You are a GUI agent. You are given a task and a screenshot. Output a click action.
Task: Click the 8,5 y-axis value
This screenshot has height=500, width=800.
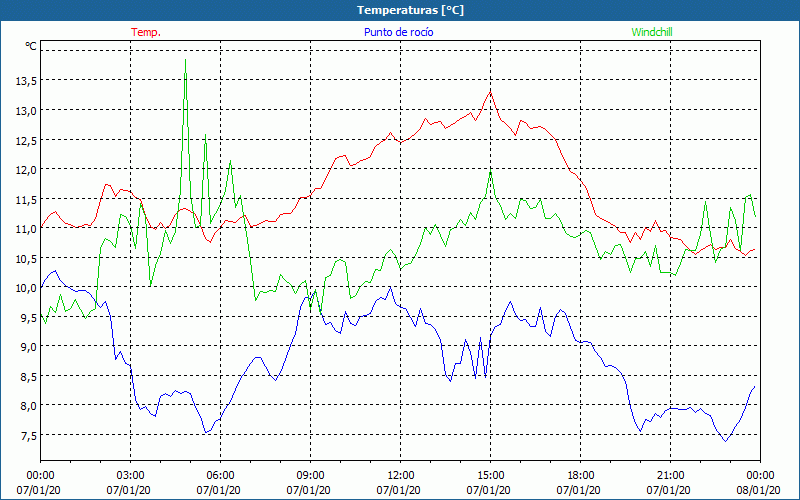click(x=28, y=377)
